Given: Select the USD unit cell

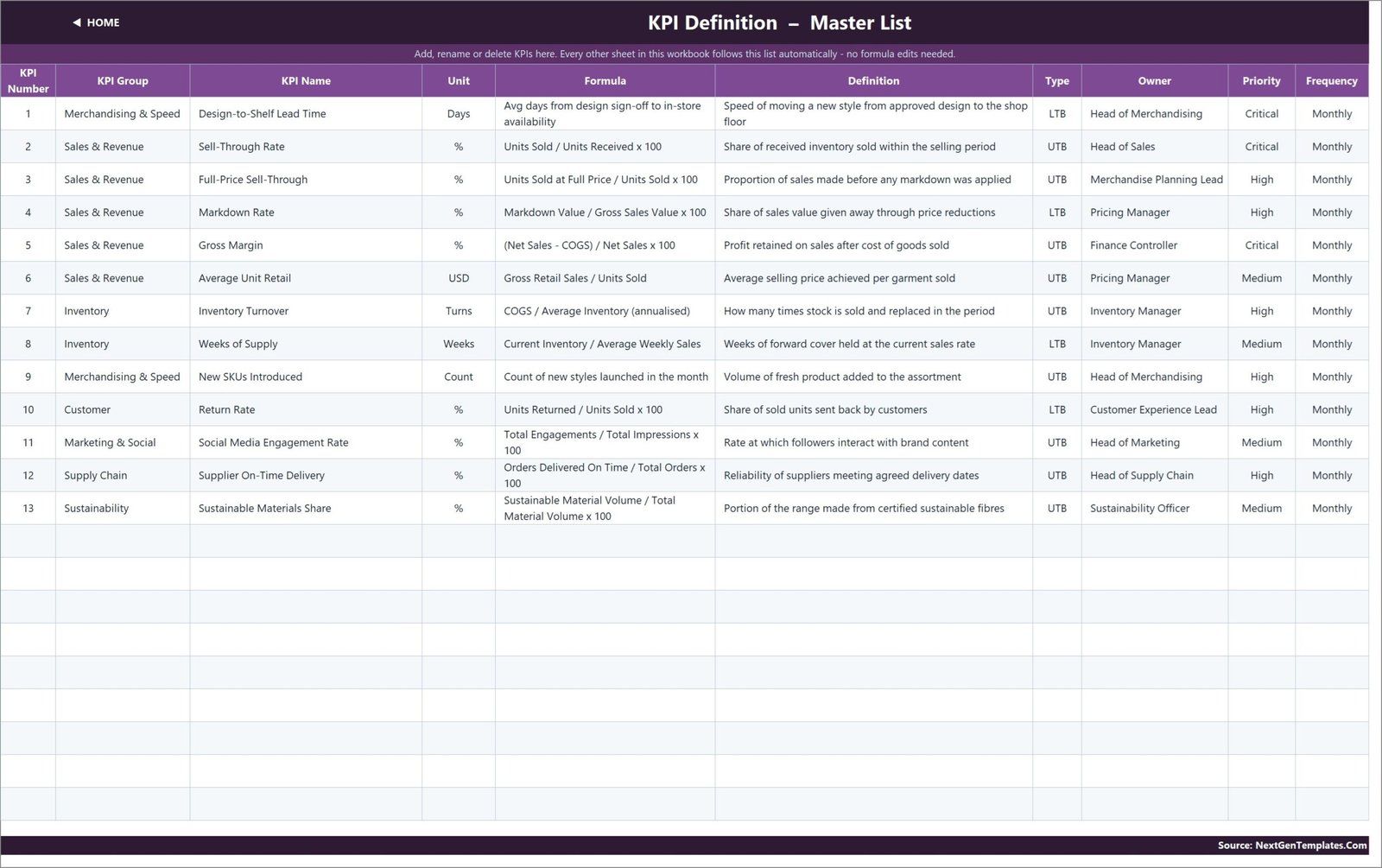Looking at the screenshot, I should (459, 278).
